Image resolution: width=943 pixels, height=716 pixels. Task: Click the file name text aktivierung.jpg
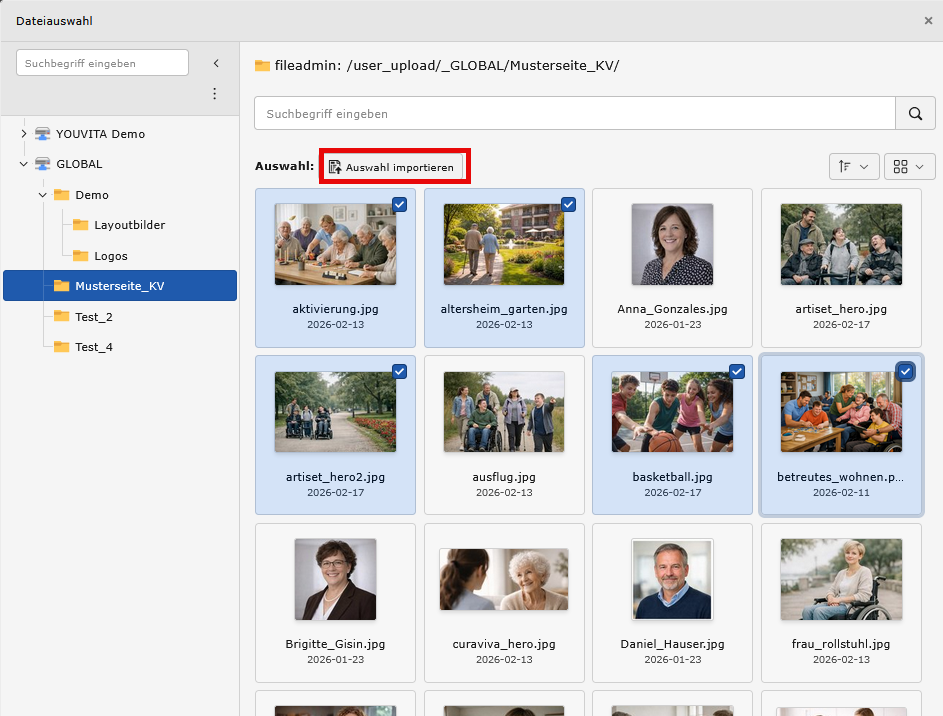click(x=336, y=309)
